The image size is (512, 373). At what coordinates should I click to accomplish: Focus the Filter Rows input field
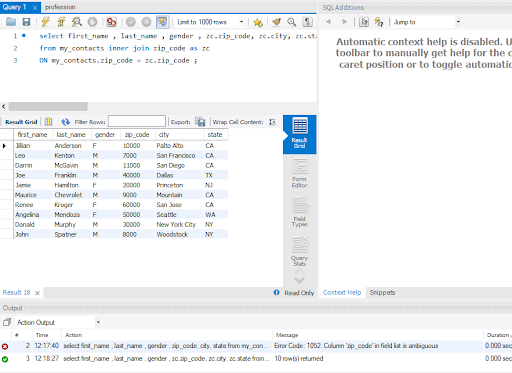pos(137,121)
